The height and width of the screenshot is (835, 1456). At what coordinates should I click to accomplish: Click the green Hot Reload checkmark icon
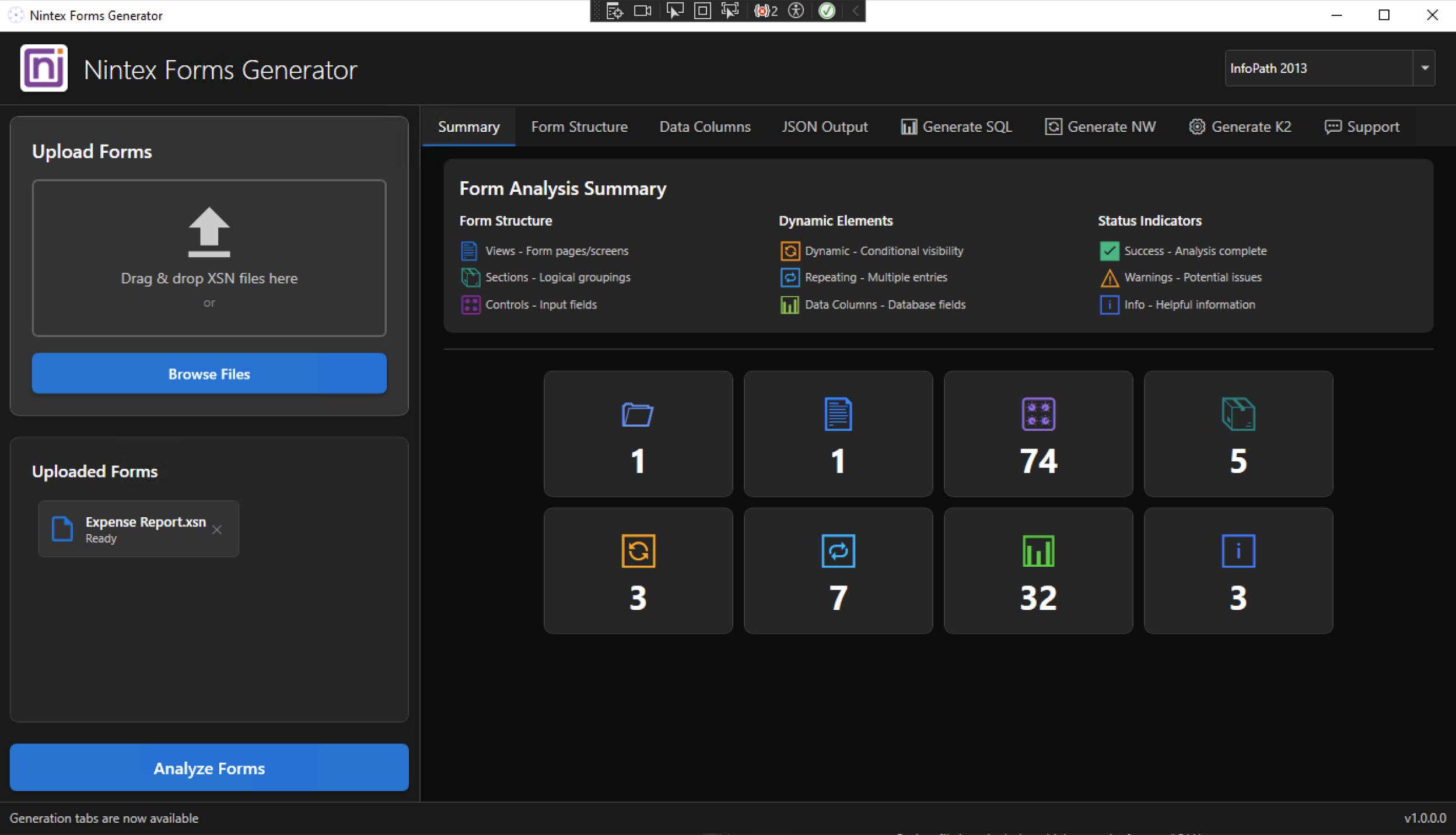827,11
